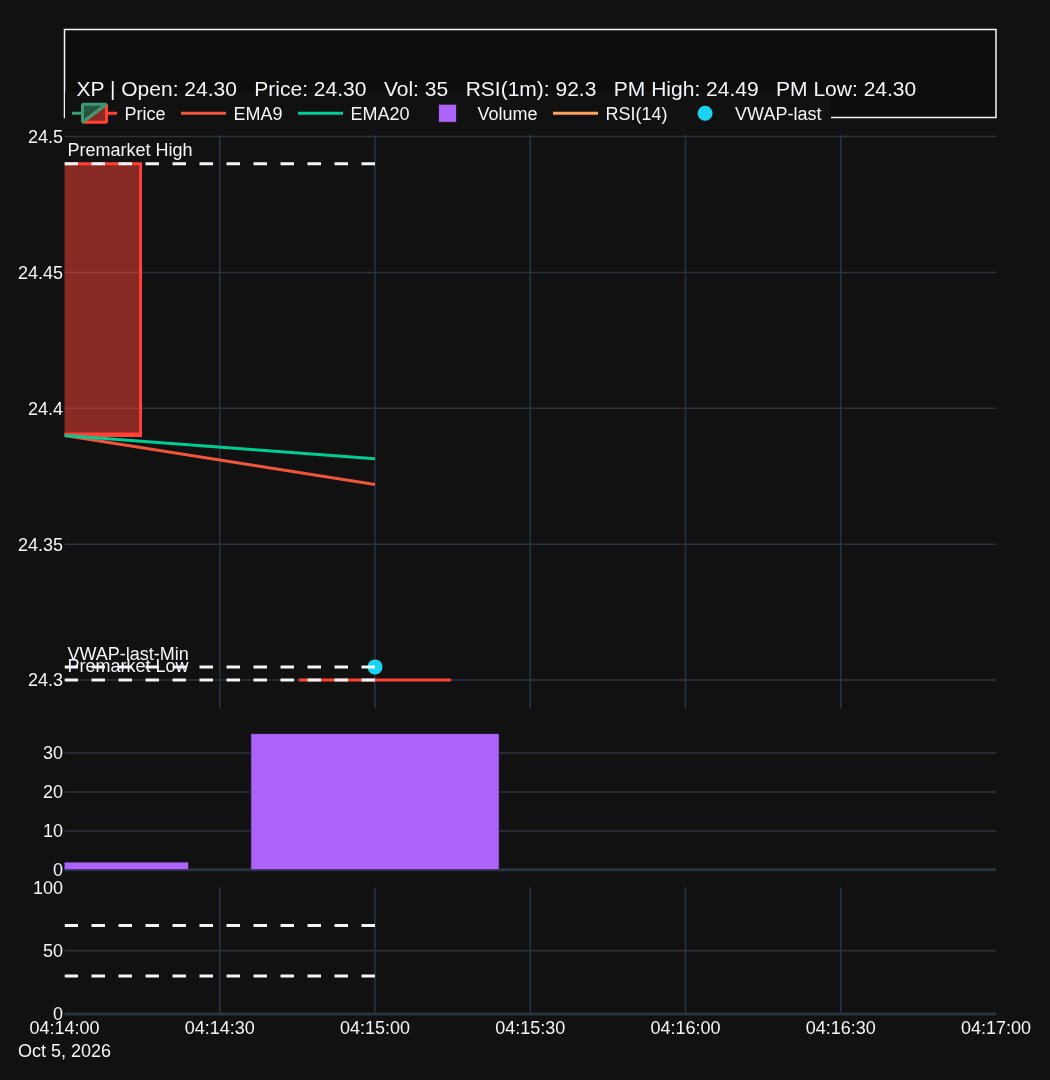
Task: Click the red candlestick at 04:14:00
Action: pyautogui.click(x=103, y=300)
